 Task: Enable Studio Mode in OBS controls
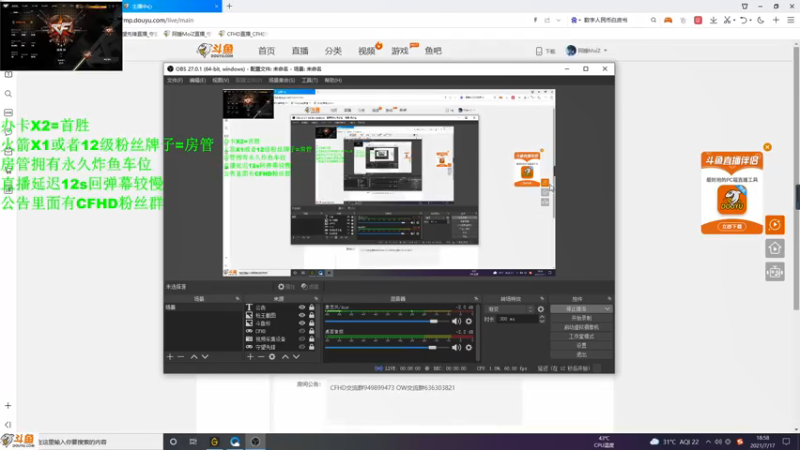tap(581, 336)
